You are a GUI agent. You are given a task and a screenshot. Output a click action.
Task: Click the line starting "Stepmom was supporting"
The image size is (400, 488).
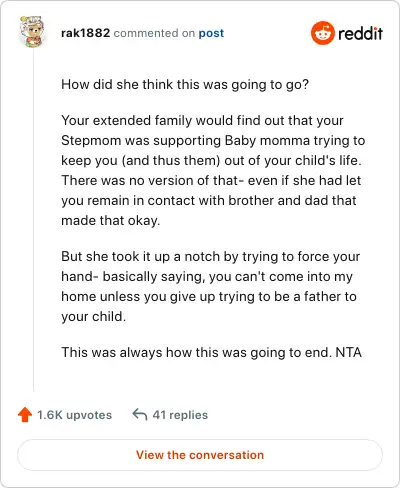(x=213, y=141)
